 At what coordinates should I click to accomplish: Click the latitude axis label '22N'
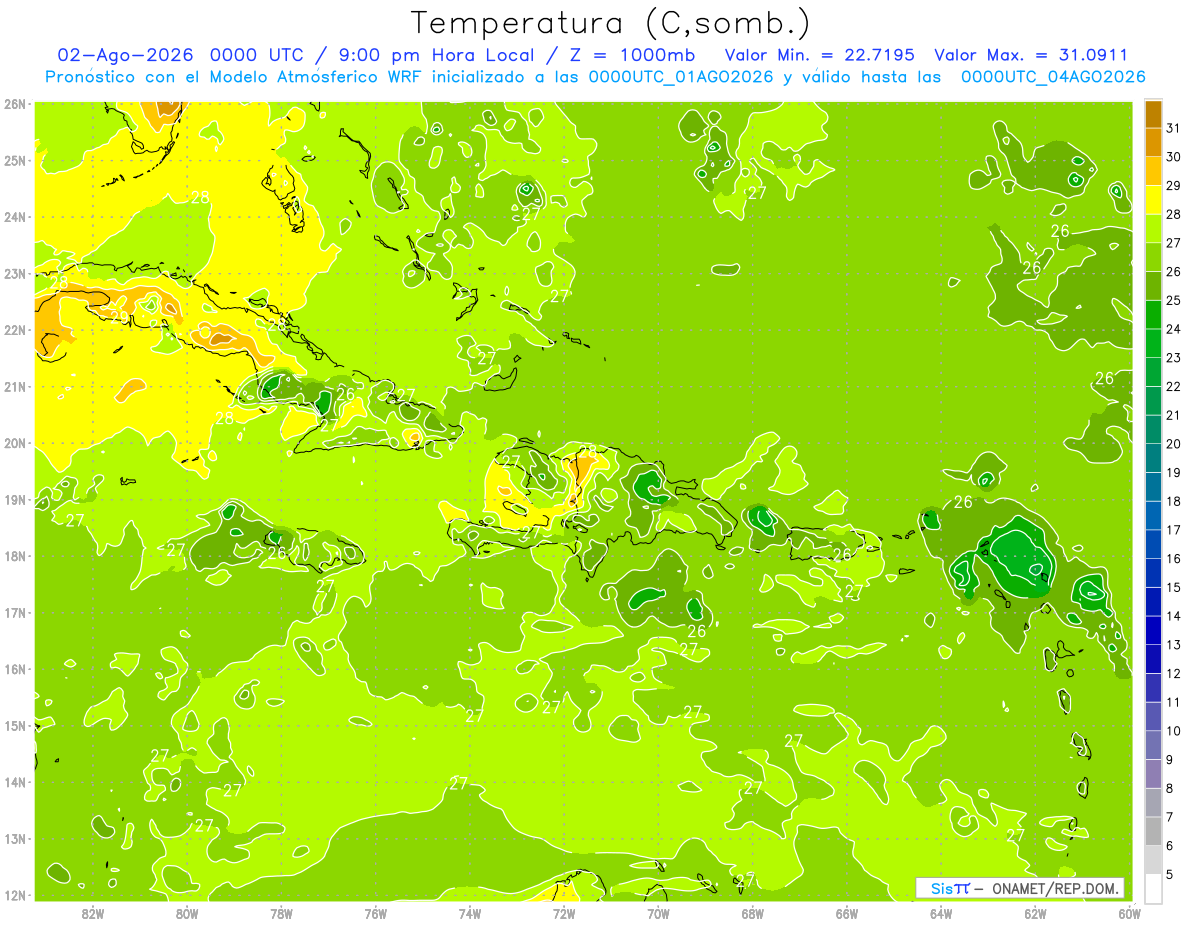[15, 330]
